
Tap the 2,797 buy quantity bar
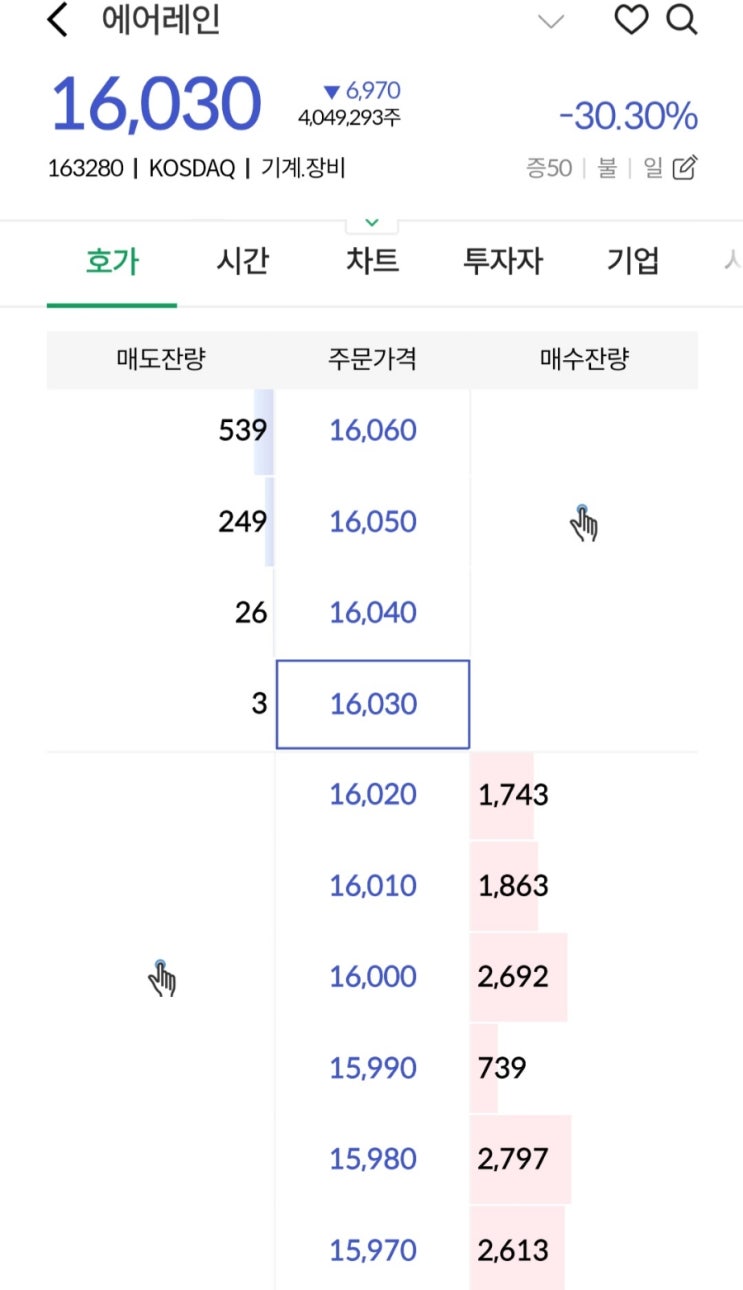click(x=520, y=1159)
